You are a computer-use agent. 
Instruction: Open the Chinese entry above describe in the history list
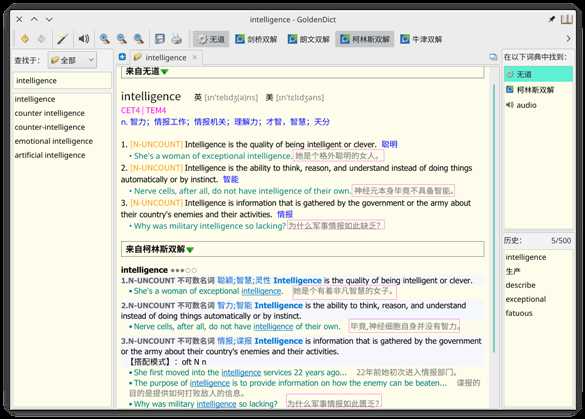point(513,271)
